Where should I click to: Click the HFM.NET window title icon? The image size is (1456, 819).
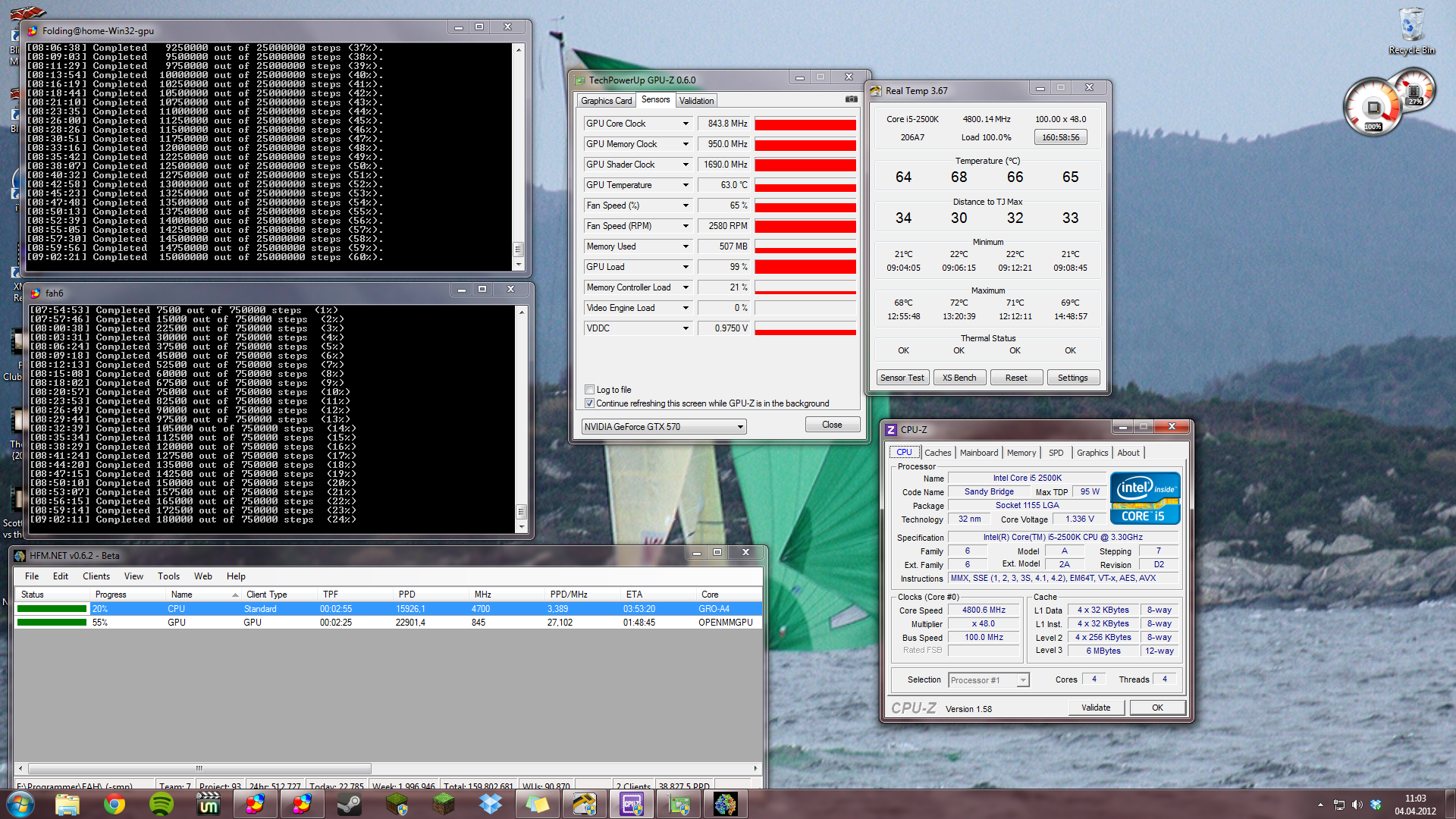tap(20, 555)
